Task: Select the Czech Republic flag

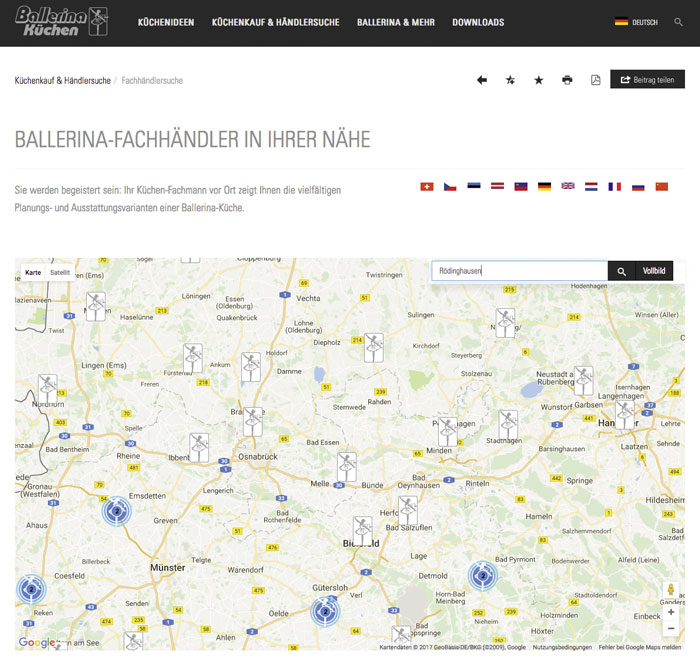Action: 450,187
